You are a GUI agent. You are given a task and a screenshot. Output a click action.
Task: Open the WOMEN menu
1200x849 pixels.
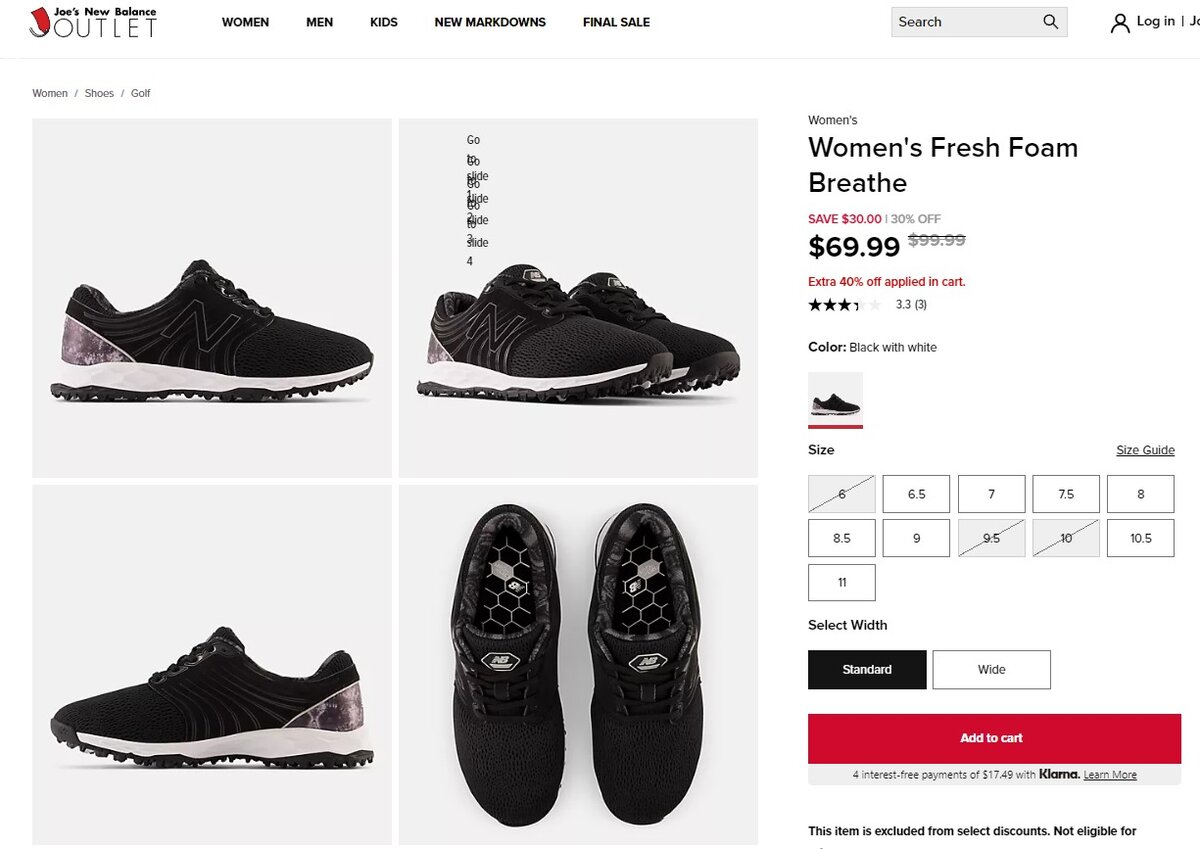click(x=245, y=22)
